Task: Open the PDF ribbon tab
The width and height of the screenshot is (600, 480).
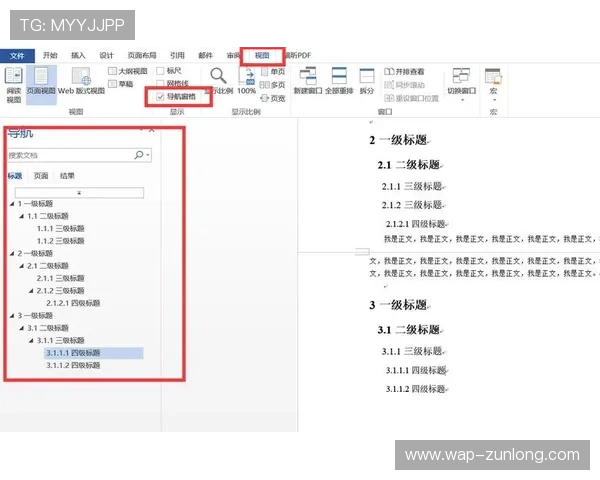Action: (299, 56)
